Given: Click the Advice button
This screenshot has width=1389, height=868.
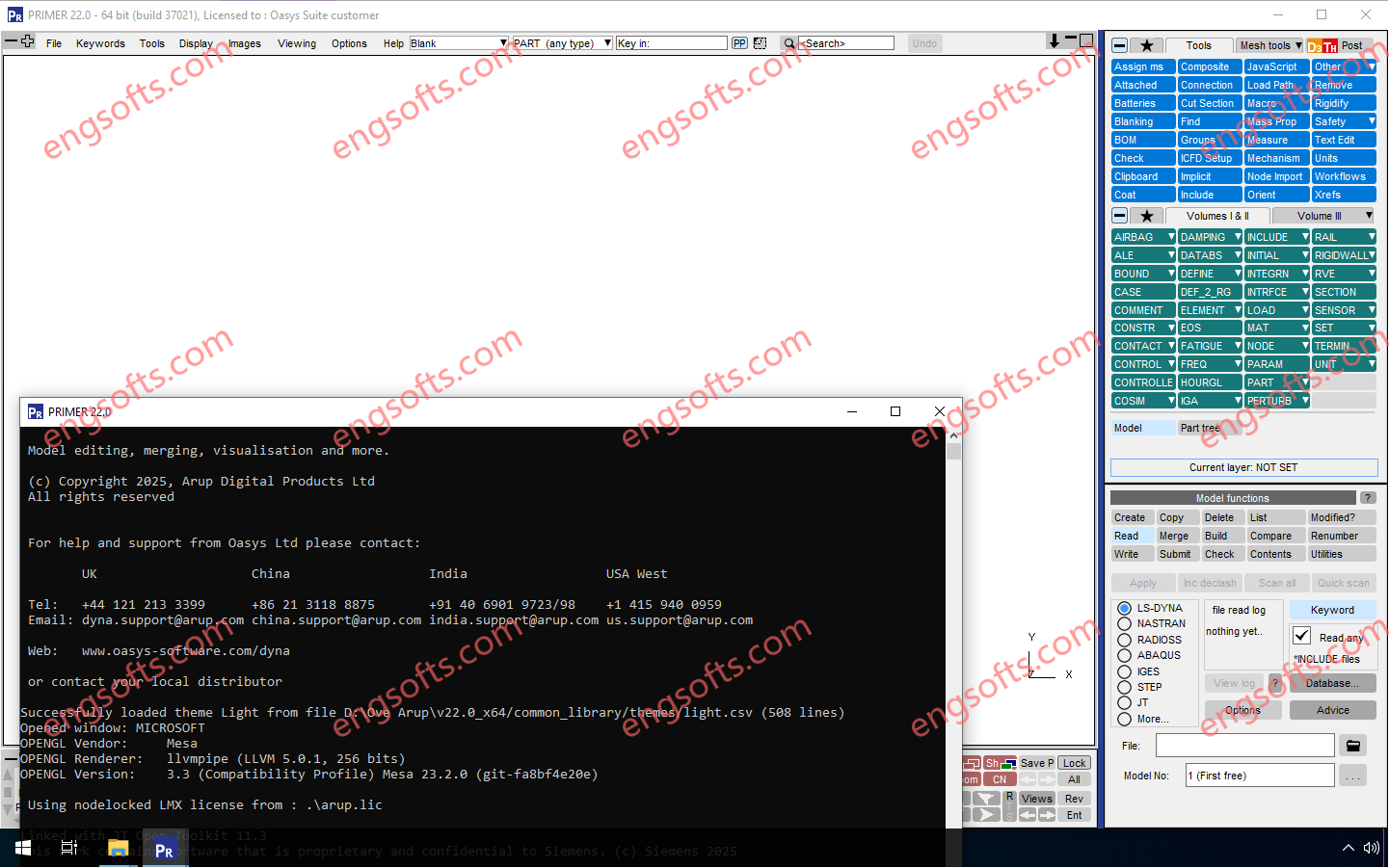Looking at the screenshot, I should point(1332,710).
